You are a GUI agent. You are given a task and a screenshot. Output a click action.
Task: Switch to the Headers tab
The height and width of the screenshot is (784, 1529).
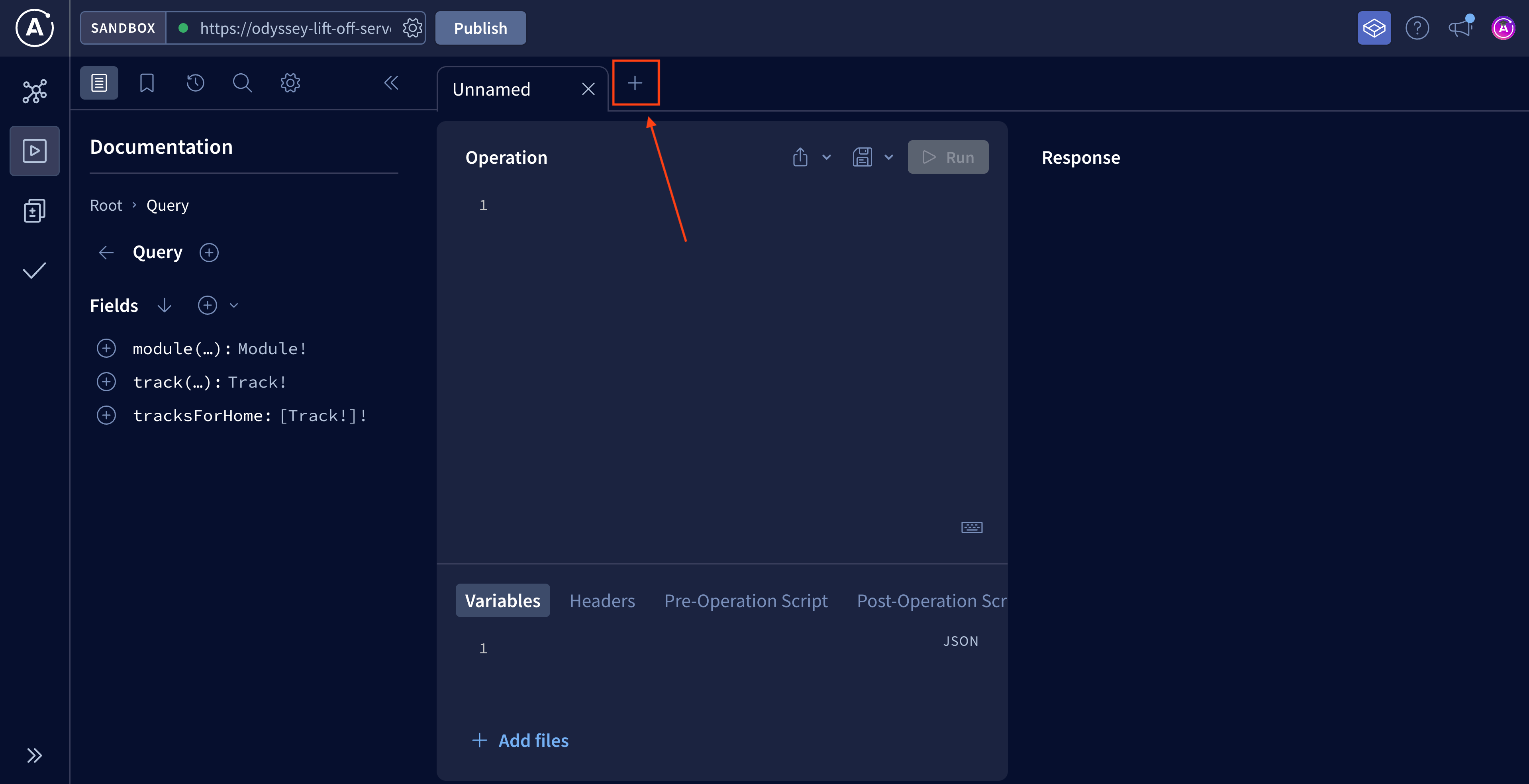coord(602,600)
